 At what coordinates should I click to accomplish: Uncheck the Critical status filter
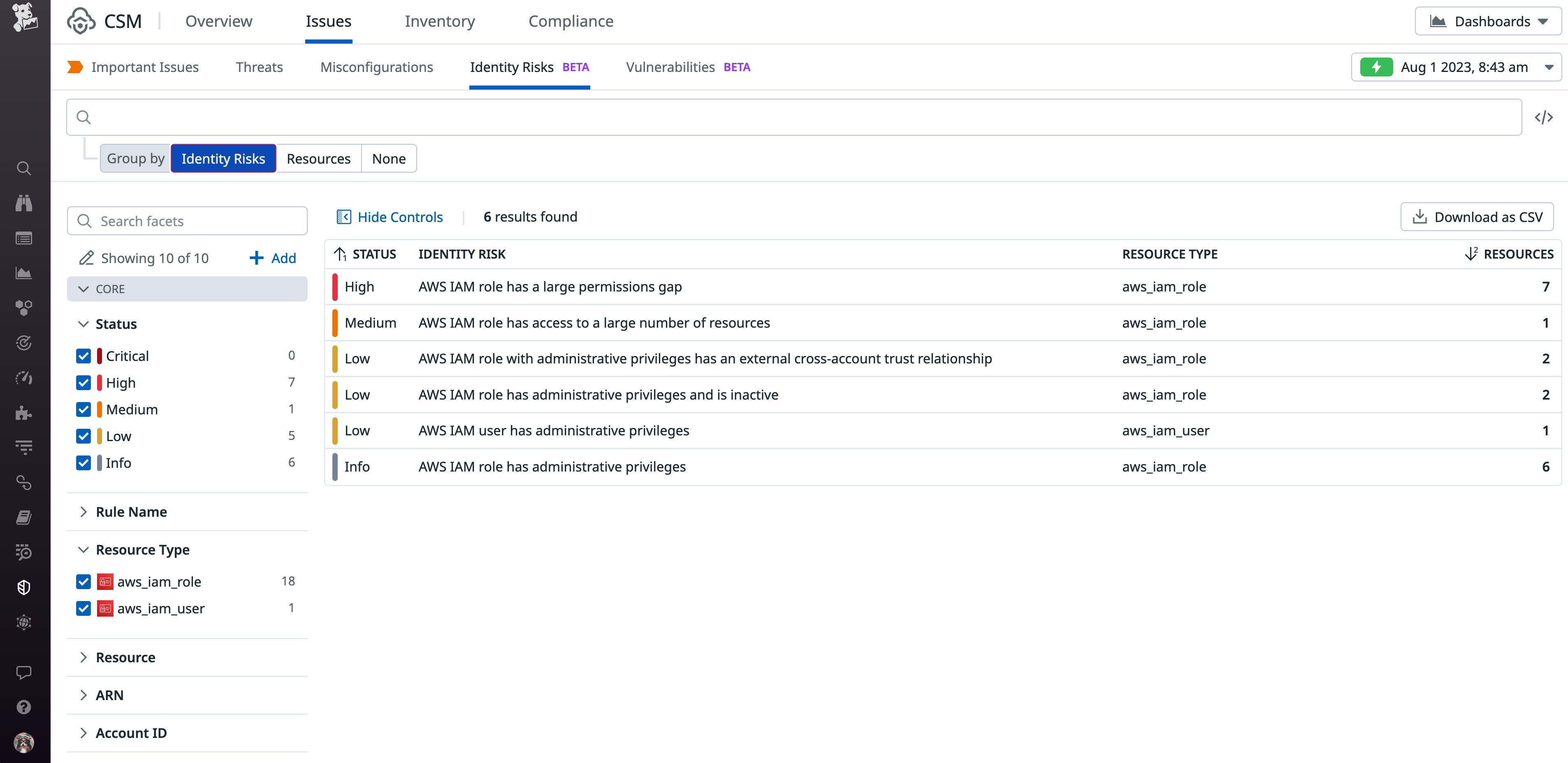[84, 355]
